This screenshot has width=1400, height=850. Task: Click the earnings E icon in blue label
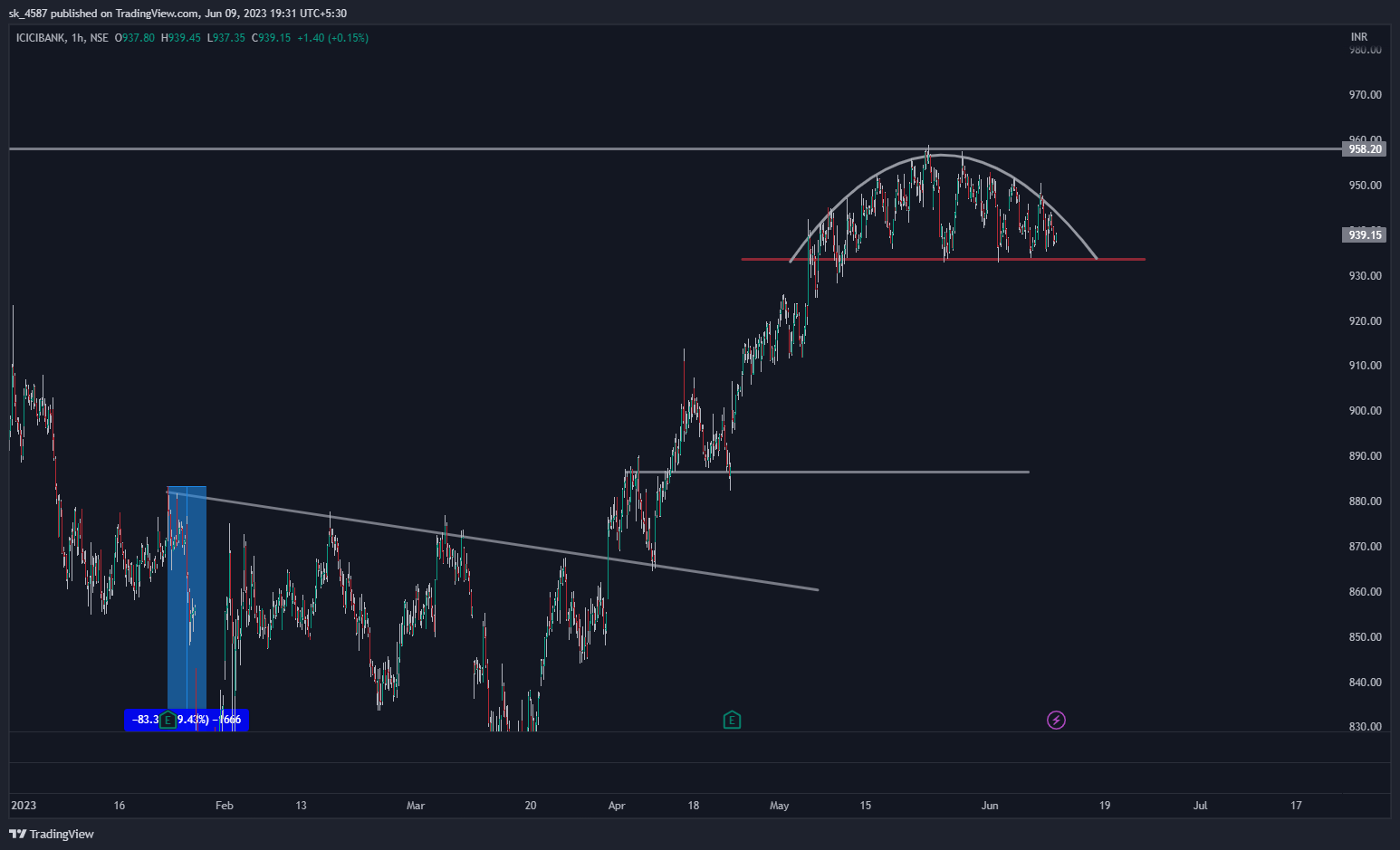tap(168, 721)
